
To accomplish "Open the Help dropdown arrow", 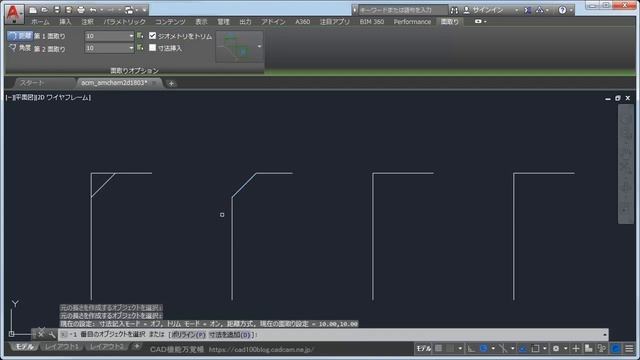I will 571,10.
